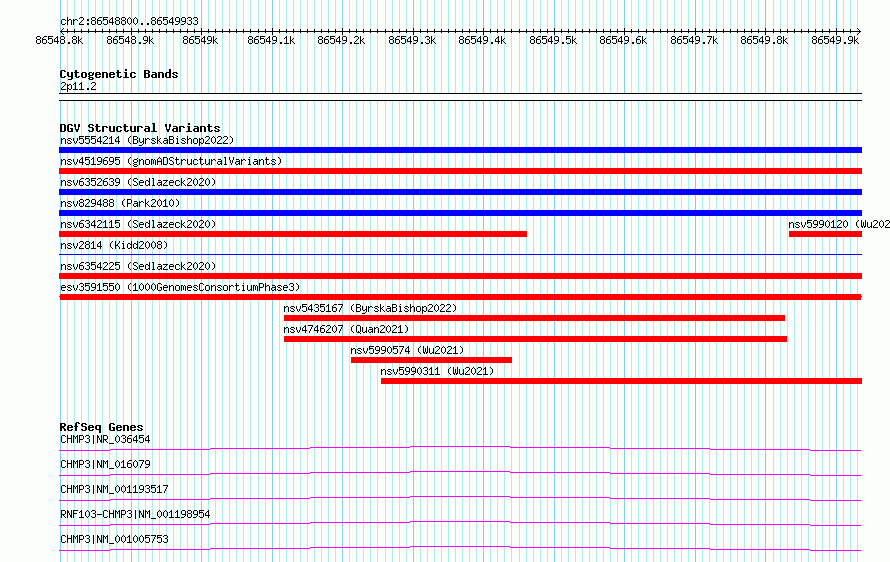The height and width of the screenshot is (562, 890).
Task: Open nsv4519695 (gnomADStructuralVariants) label
Action: 171,161
